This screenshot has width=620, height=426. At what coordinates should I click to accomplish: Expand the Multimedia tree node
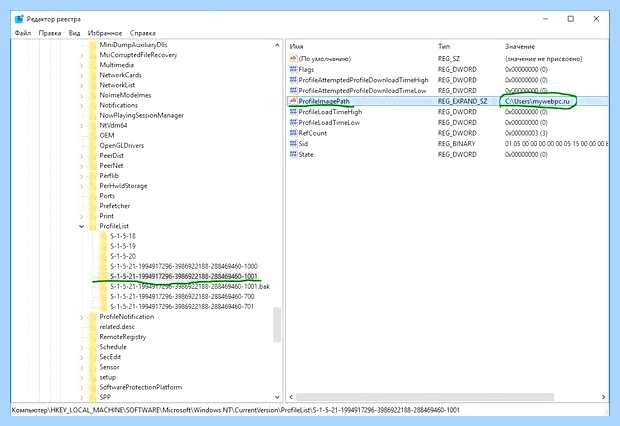tap(81, 65)
